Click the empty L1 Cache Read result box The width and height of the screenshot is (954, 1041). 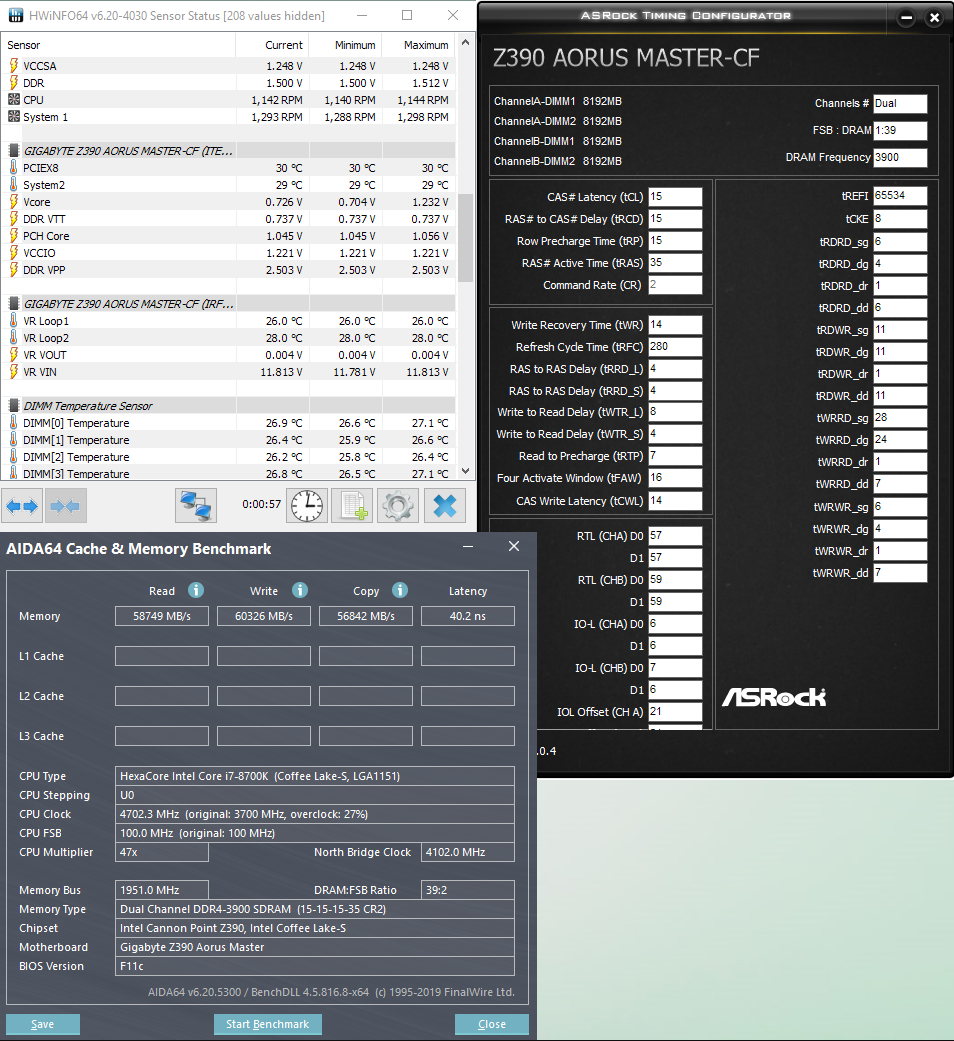point(161,656)
